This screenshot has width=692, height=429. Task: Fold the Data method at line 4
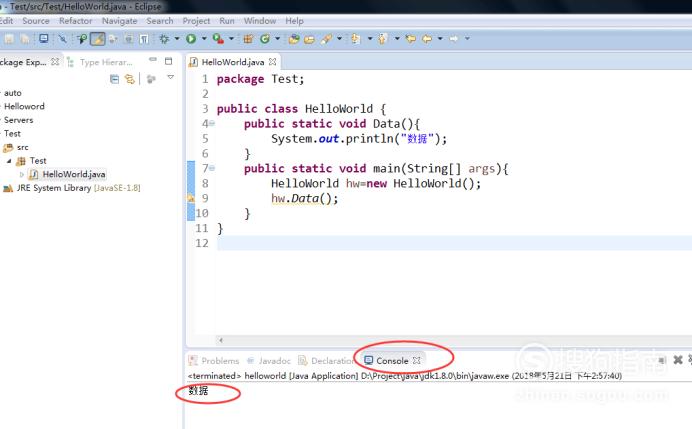point(212,124)
